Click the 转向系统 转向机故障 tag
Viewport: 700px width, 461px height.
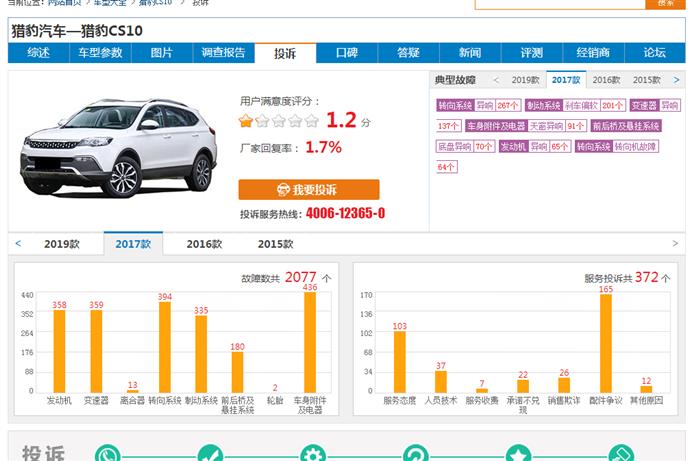[x=617, y=146]
